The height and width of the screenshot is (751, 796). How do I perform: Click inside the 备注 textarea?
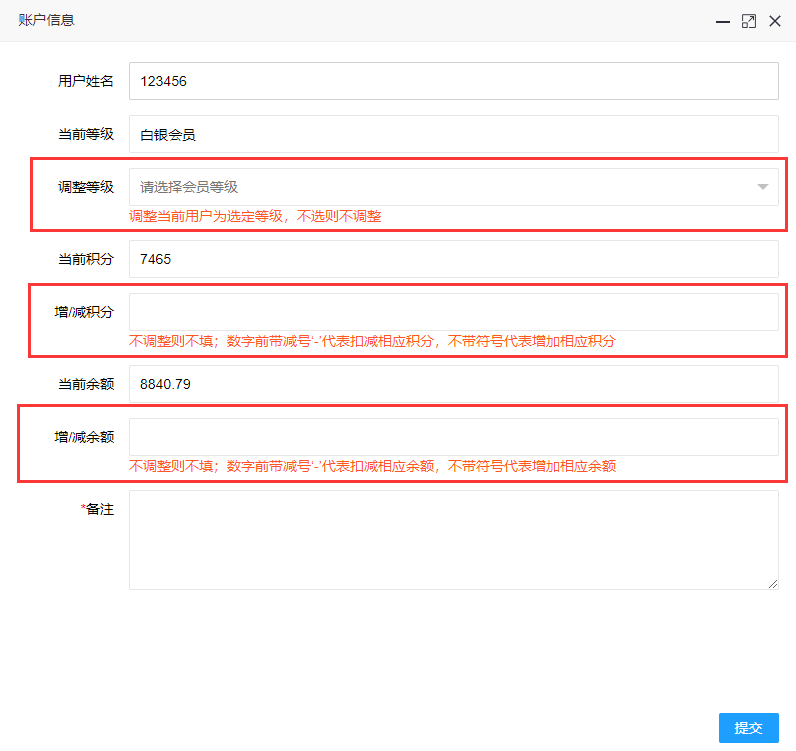click(x=453, y=540)
